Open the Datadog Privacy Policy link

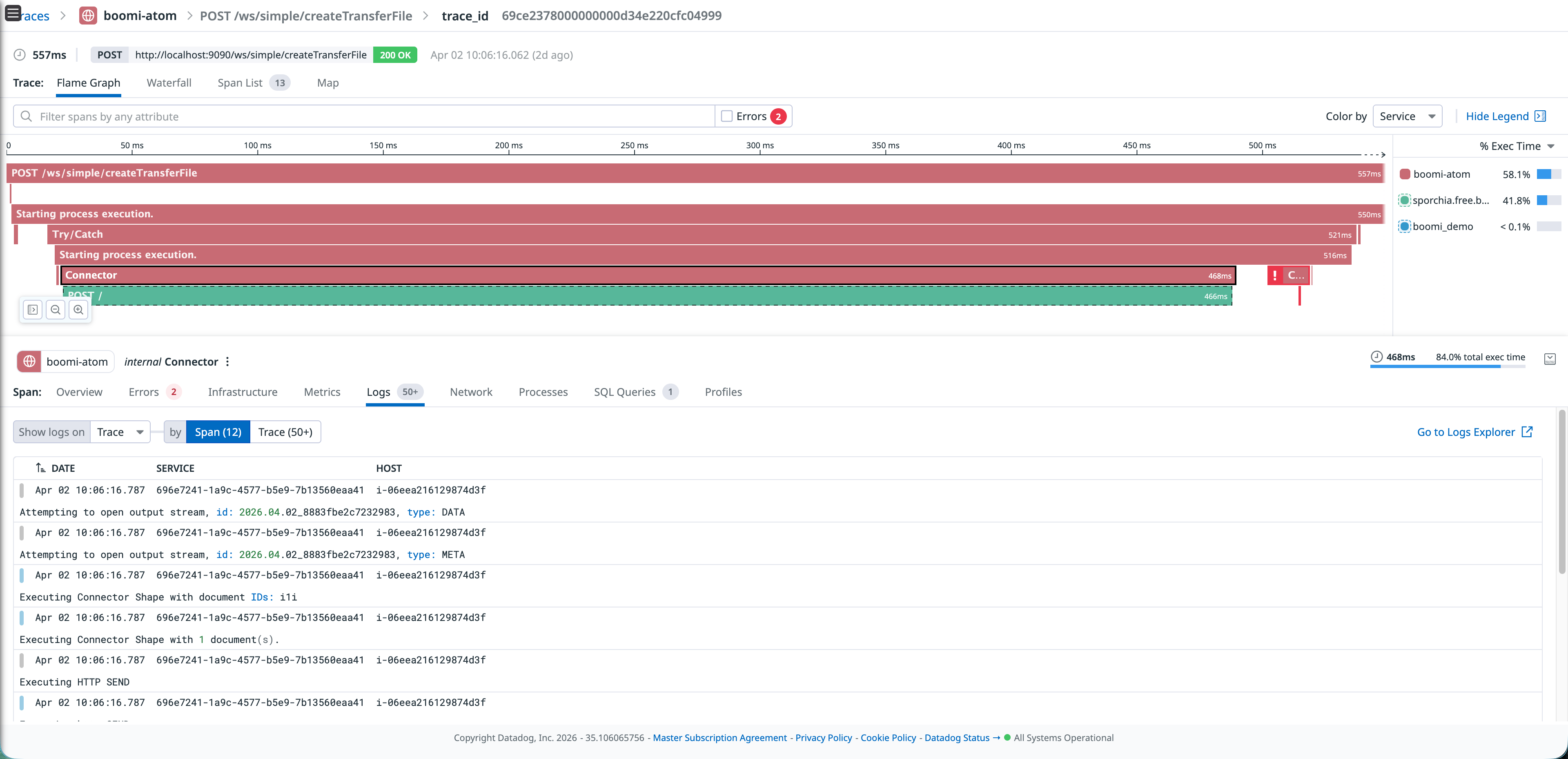(x=823, y=738)
